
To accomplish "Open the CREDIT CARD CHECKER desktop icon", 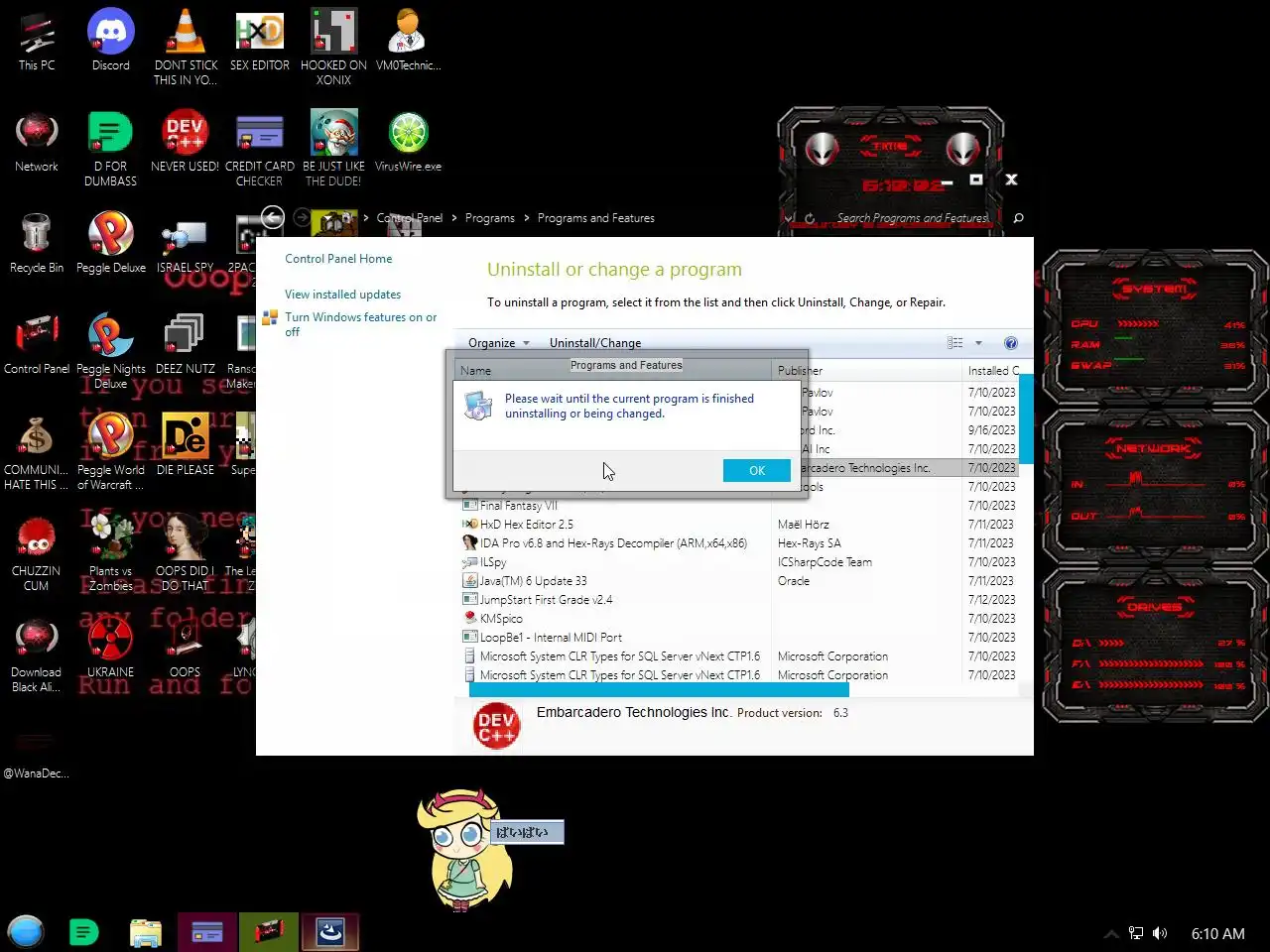I will pos(260,148).
